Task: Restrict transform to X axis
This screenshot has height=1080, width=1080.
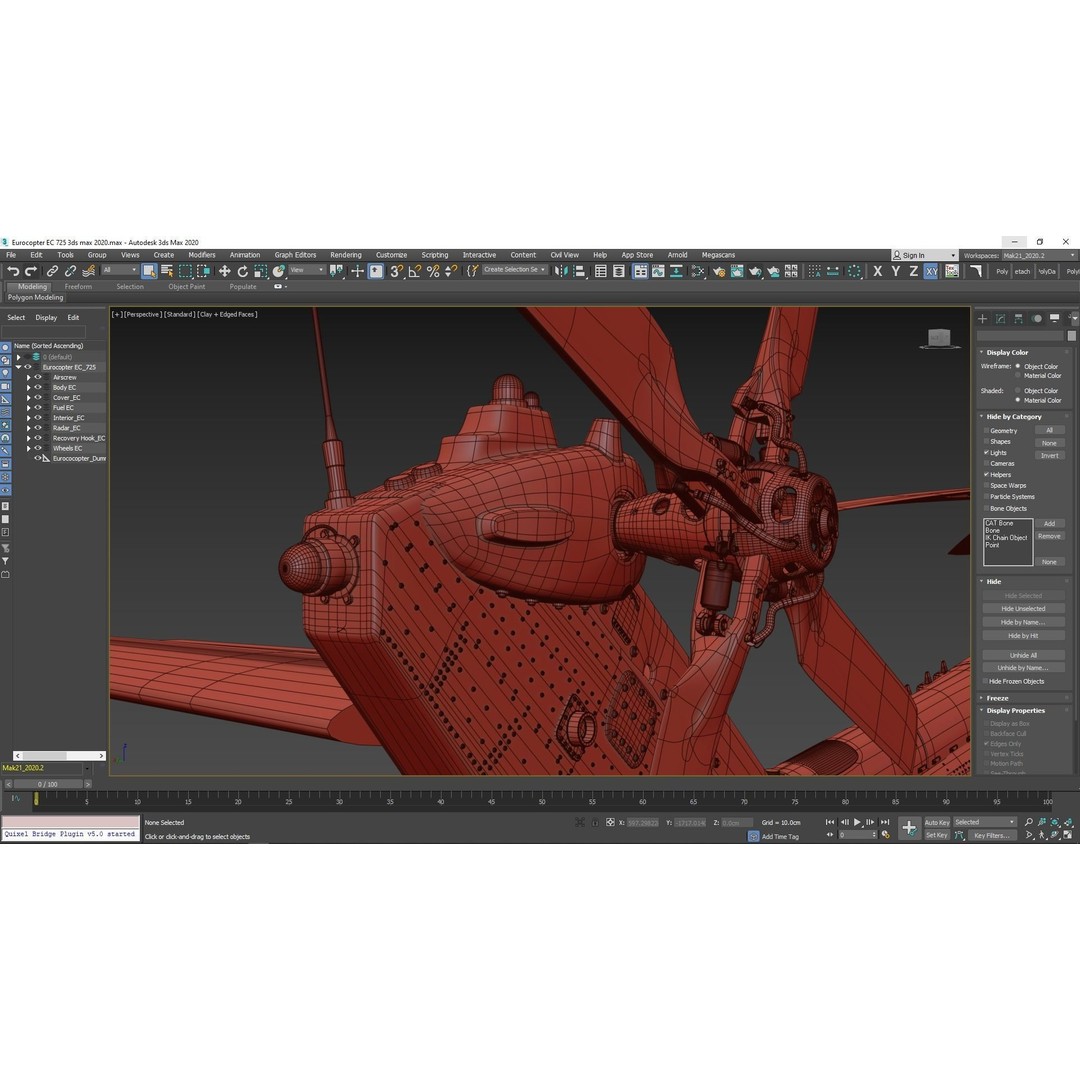Action: coord(878,271)
